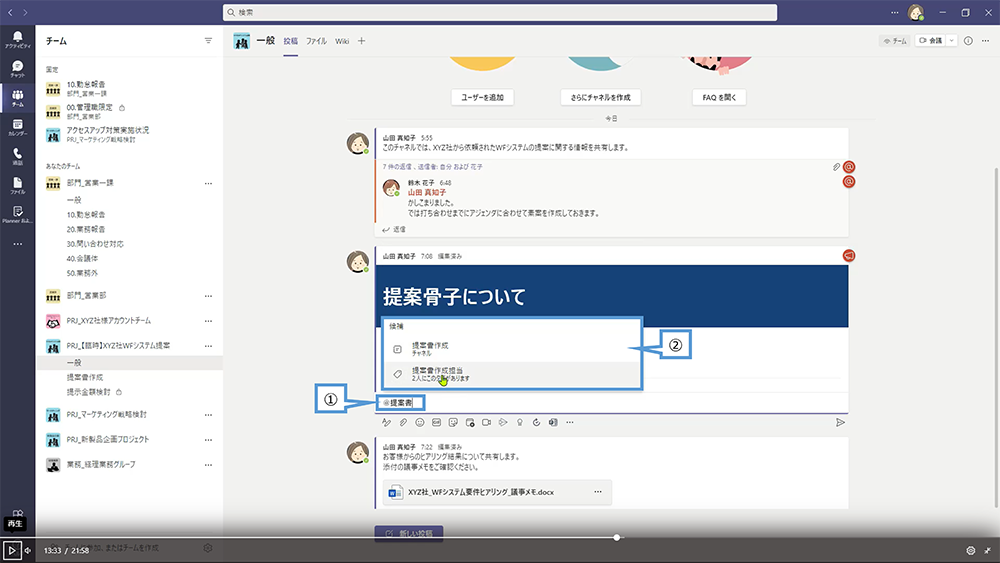Click the filter icon in teams panel header
Image resolution: width=1000 pixels, height=563 pixels.
(208, 40)
